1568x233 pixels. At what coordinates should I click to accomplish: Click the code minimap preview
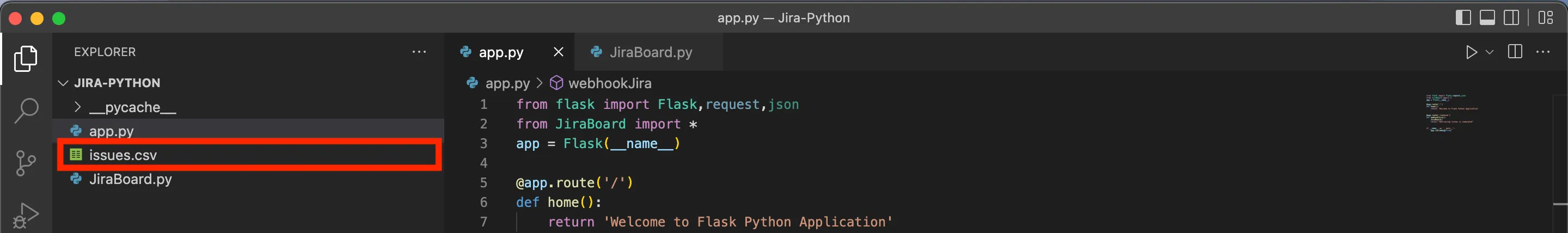coord(1451,113)
